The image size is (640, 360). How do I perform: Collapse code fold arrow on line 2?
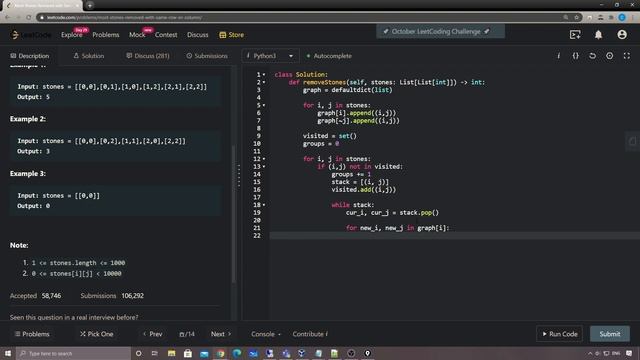264,82
